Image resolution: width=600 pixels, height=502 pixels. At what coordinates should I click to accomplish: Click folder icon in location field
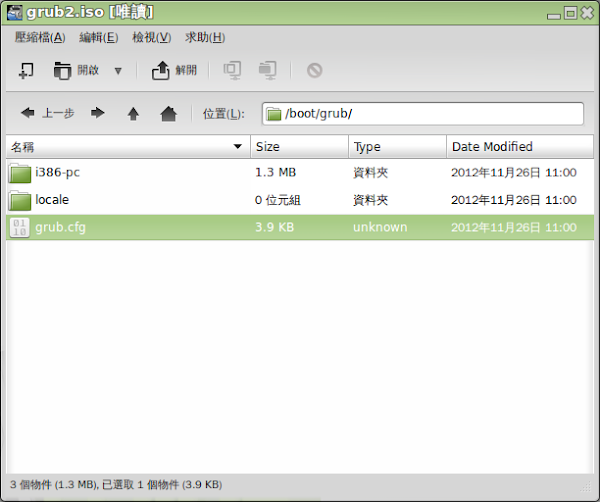coord(274,114)
